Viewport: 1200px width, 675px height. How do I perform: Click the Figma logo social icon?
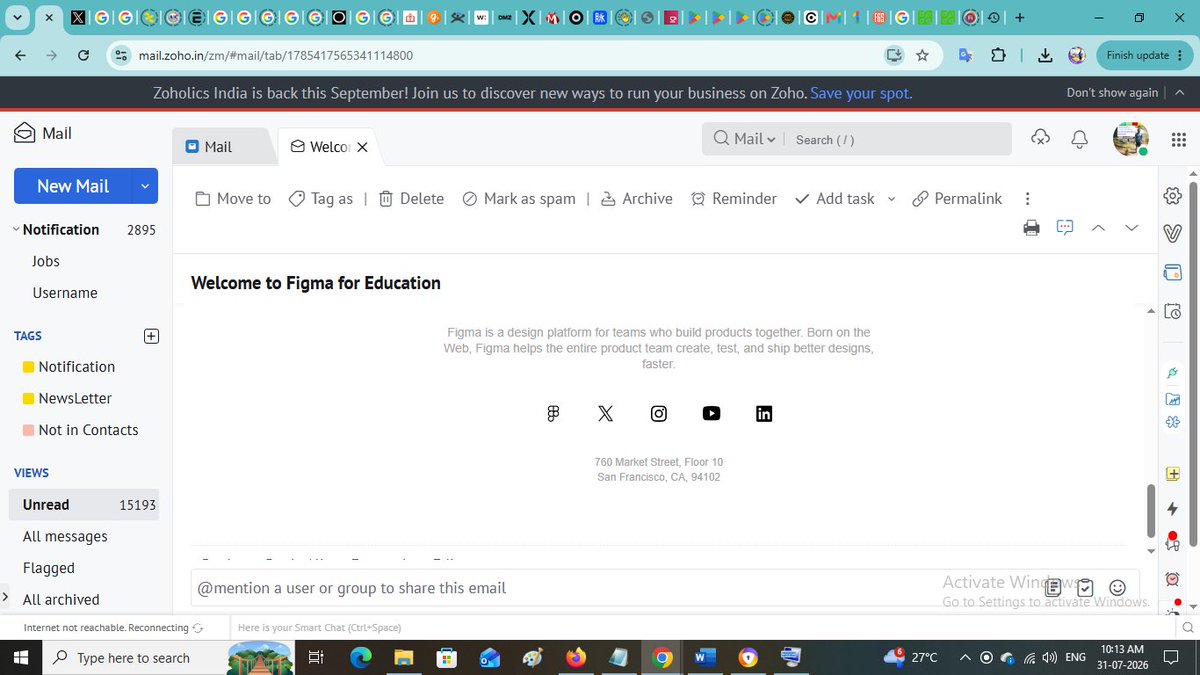point(553,413)
